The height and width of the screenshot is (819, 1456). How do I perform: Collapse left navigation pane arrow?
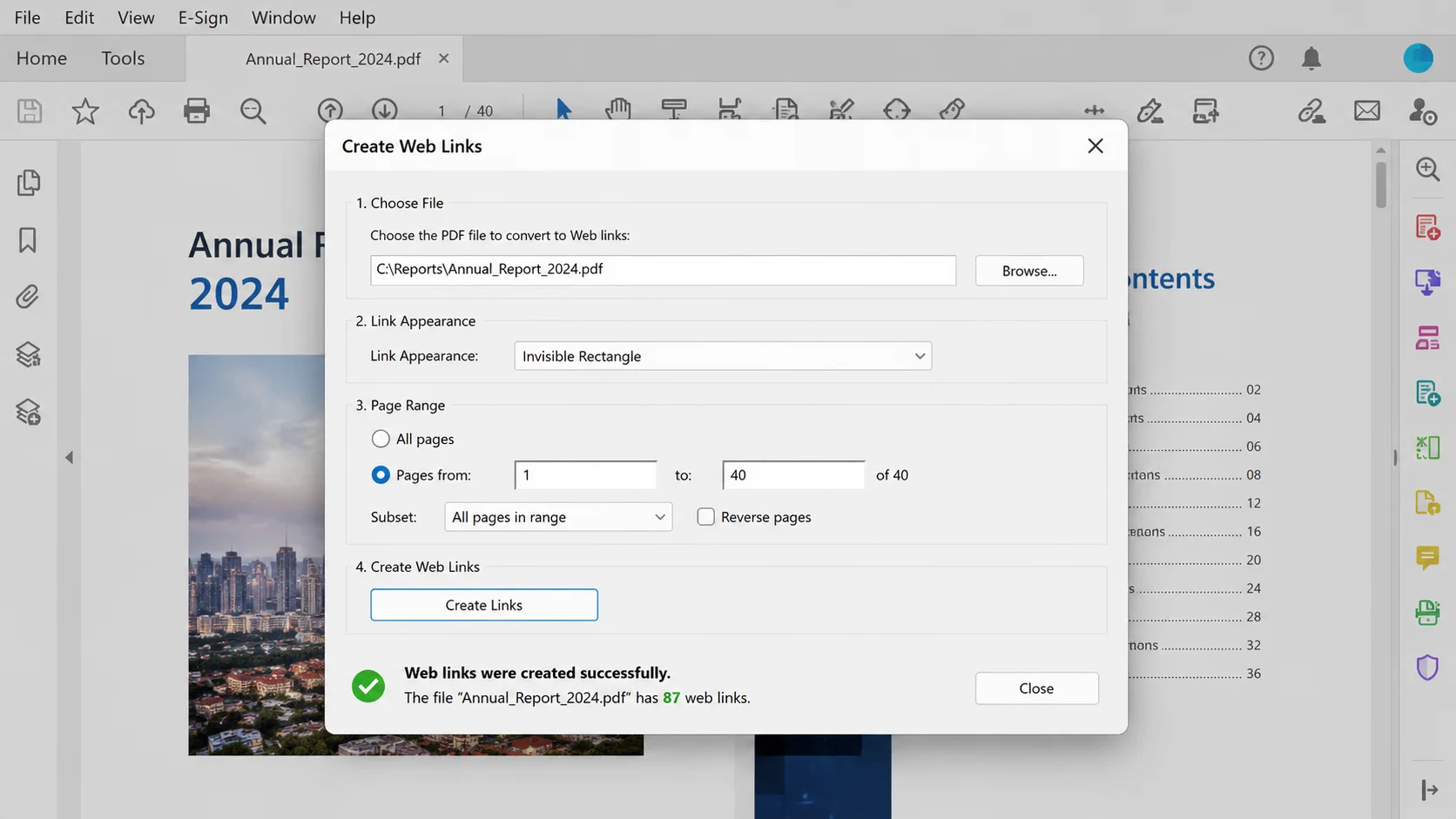(x=69, y=457)
